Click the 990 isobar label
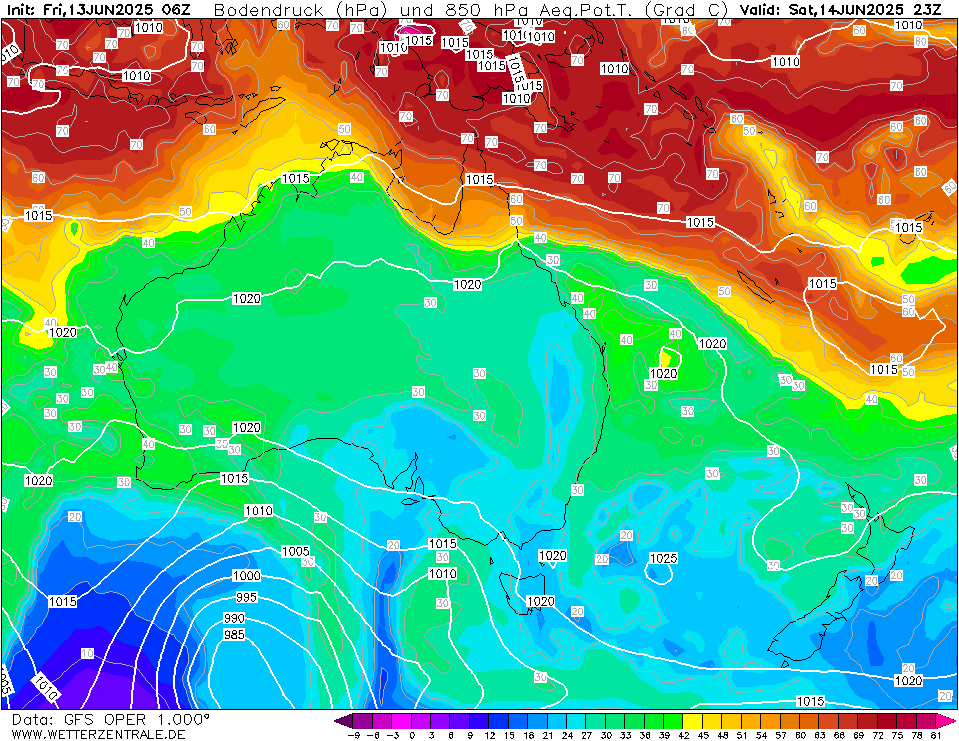 (x=234, y=618)
